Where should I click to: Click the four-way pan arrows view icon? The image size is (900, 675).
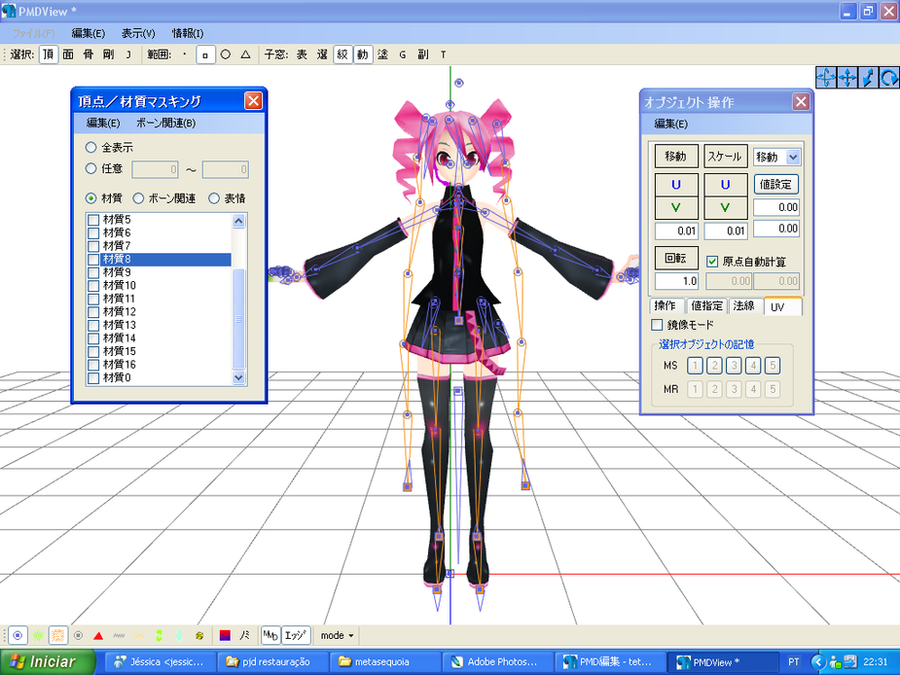tap(846, 77)
